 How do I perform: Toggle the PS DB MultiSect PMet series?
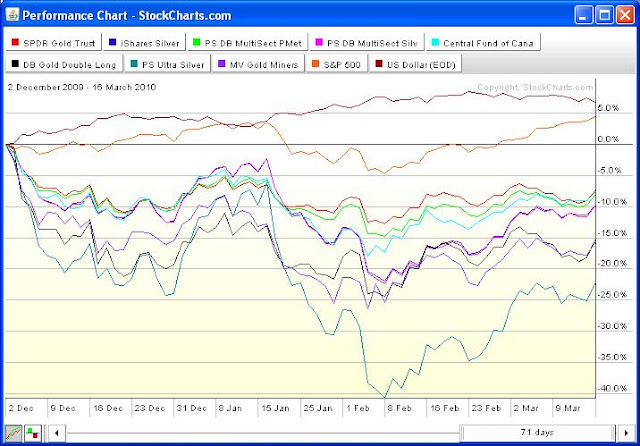[x=247, y=43]
